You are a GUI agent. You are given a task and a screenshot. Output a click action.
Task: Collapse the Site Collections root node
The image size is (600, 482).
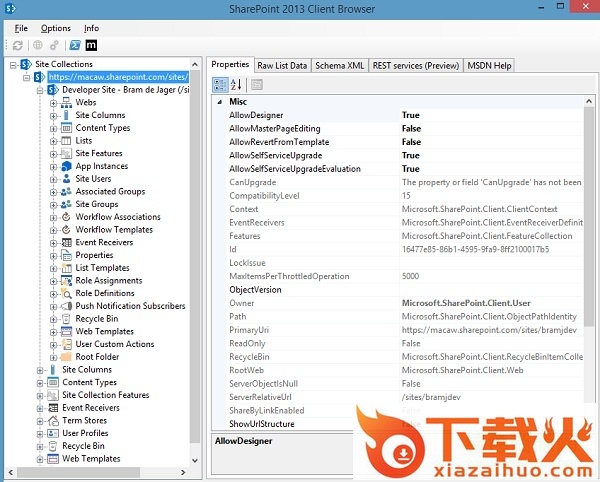click(13, 65)
